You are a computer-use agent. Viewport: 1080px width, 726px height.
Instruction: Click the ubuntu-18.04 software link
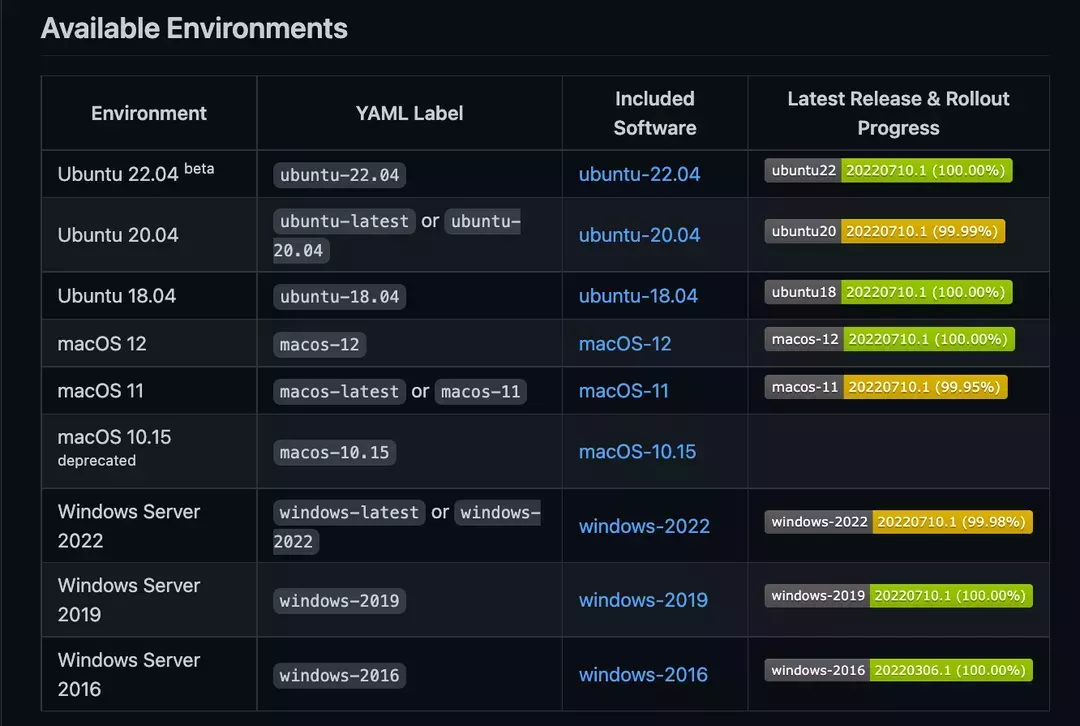(638, 296)
